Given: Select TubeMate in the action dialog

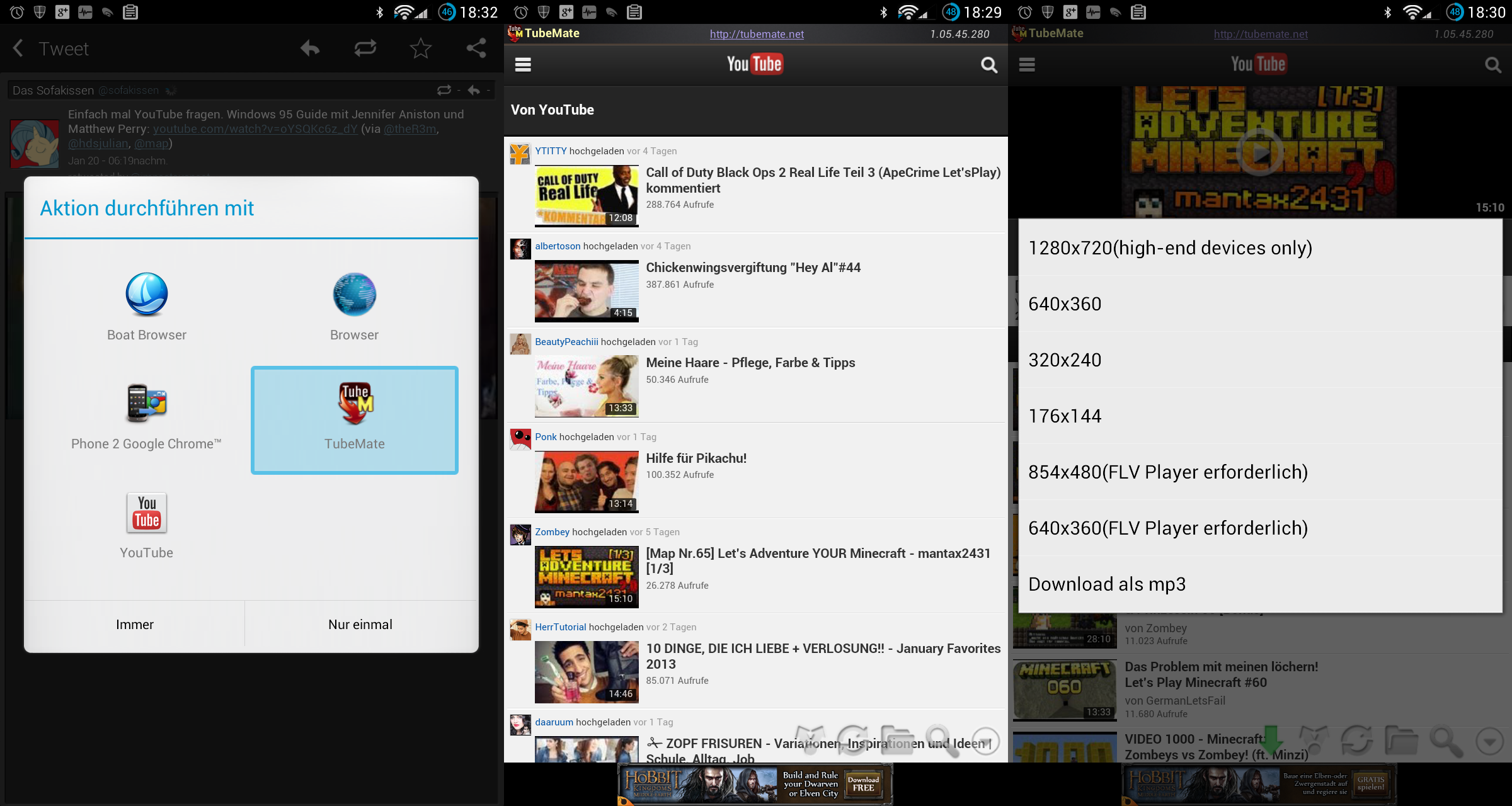Looking at the screenshot, I should click(355, 420).
